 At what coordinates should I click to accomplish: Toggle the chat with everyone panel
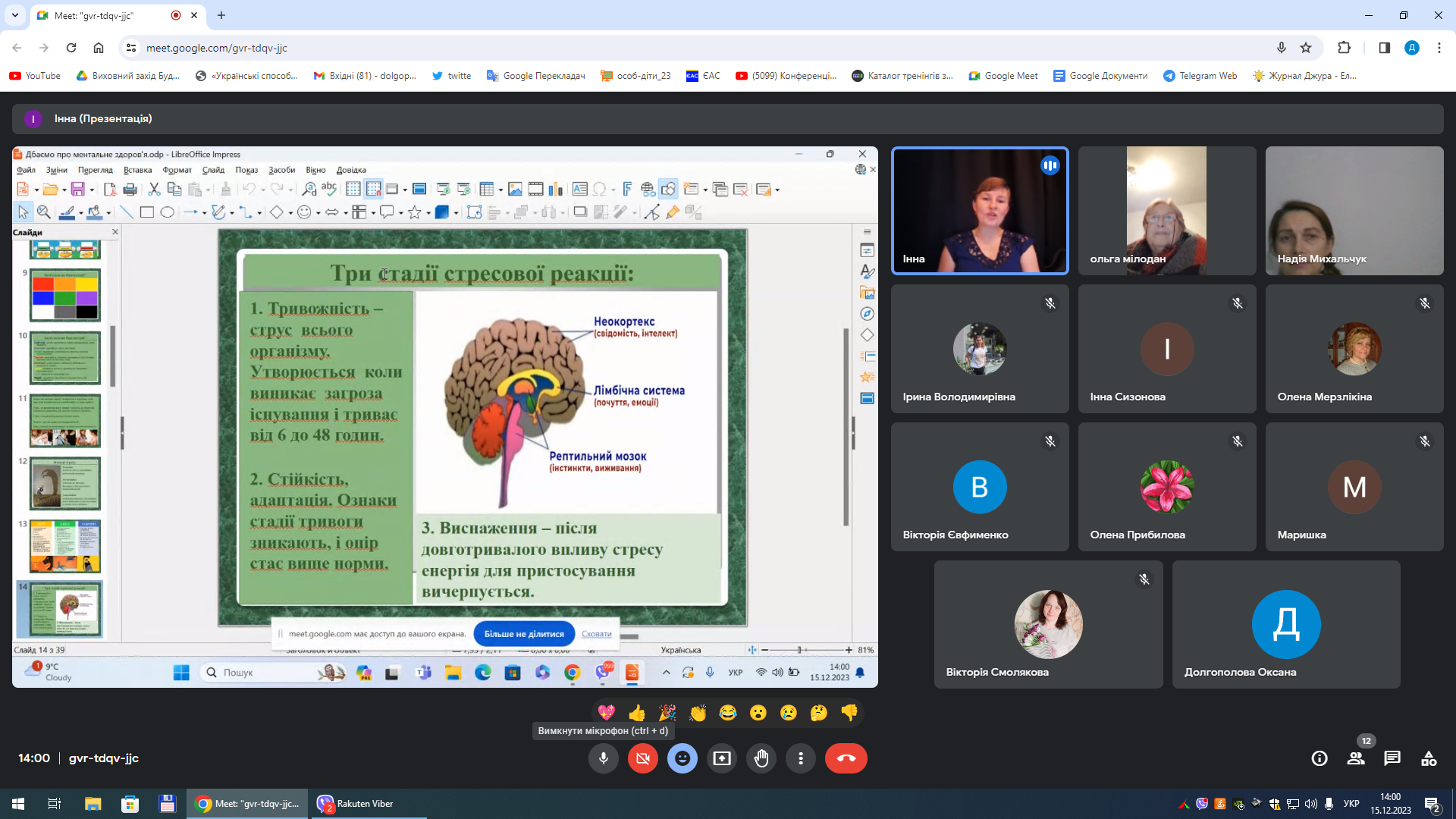pyautogui.click(x=1392, y=758)
